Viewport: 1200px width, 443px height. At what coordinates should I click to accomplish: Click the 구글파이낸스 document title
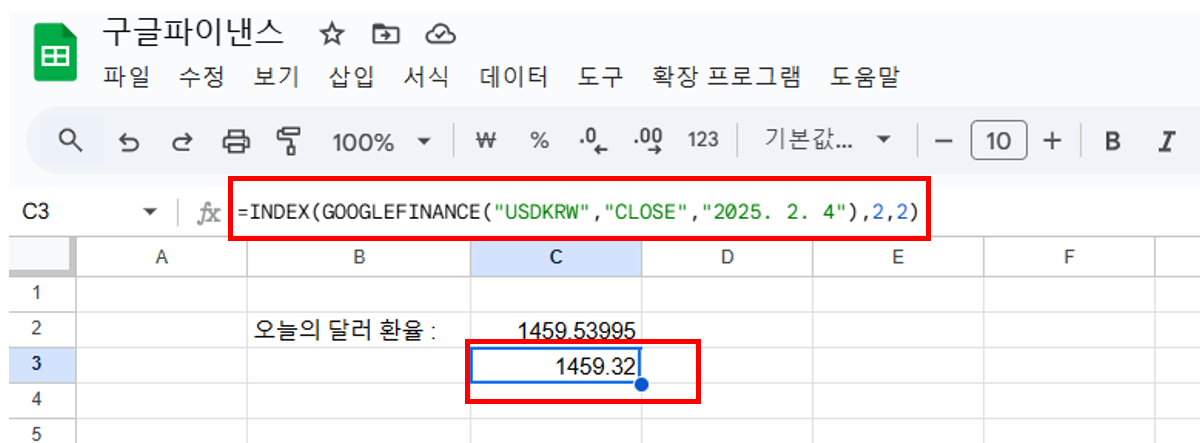click(193, 33)
